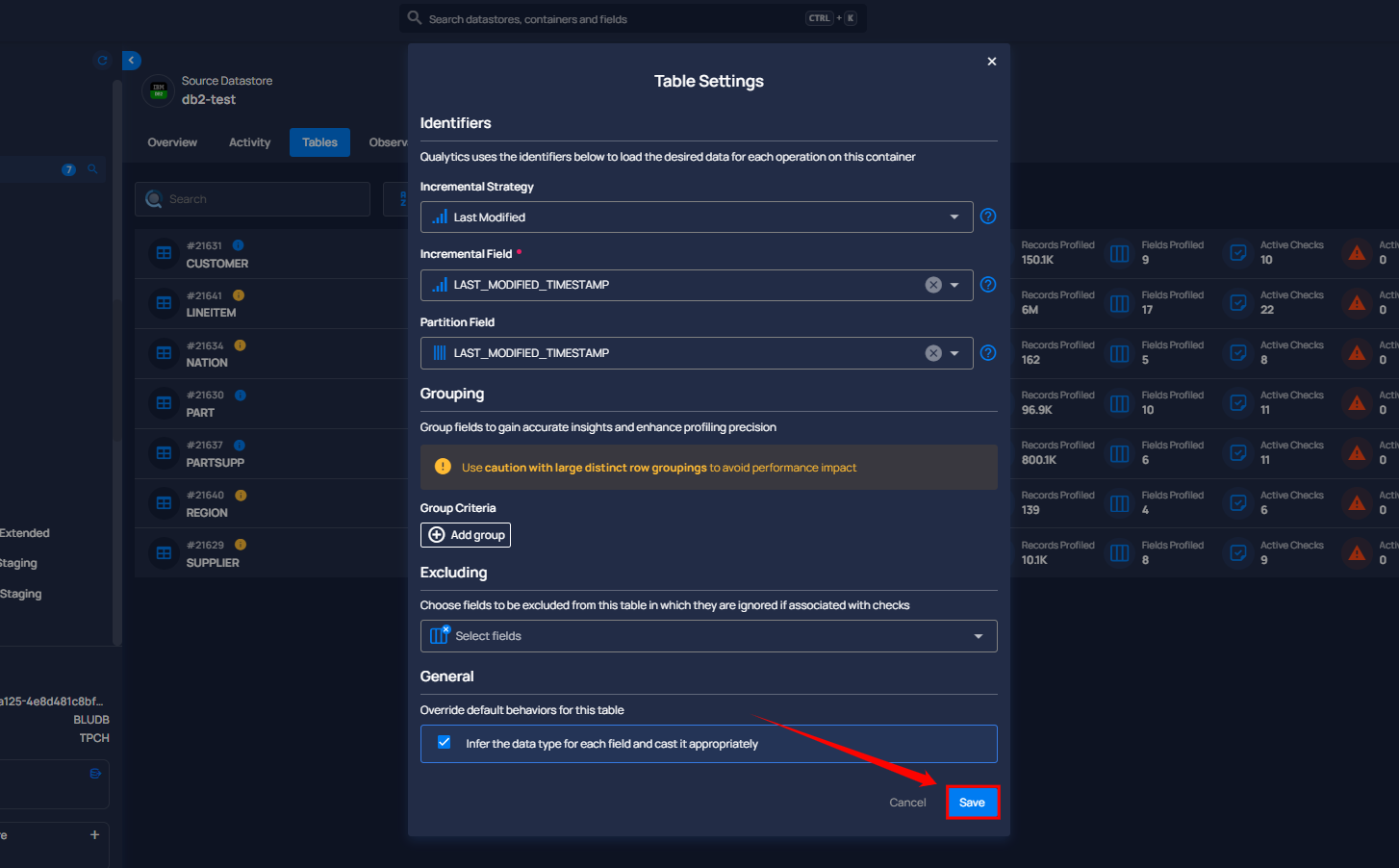1399x868 pixels.
Task: Click Records Profiled 800.1K value
Action: click(1039, 460)
